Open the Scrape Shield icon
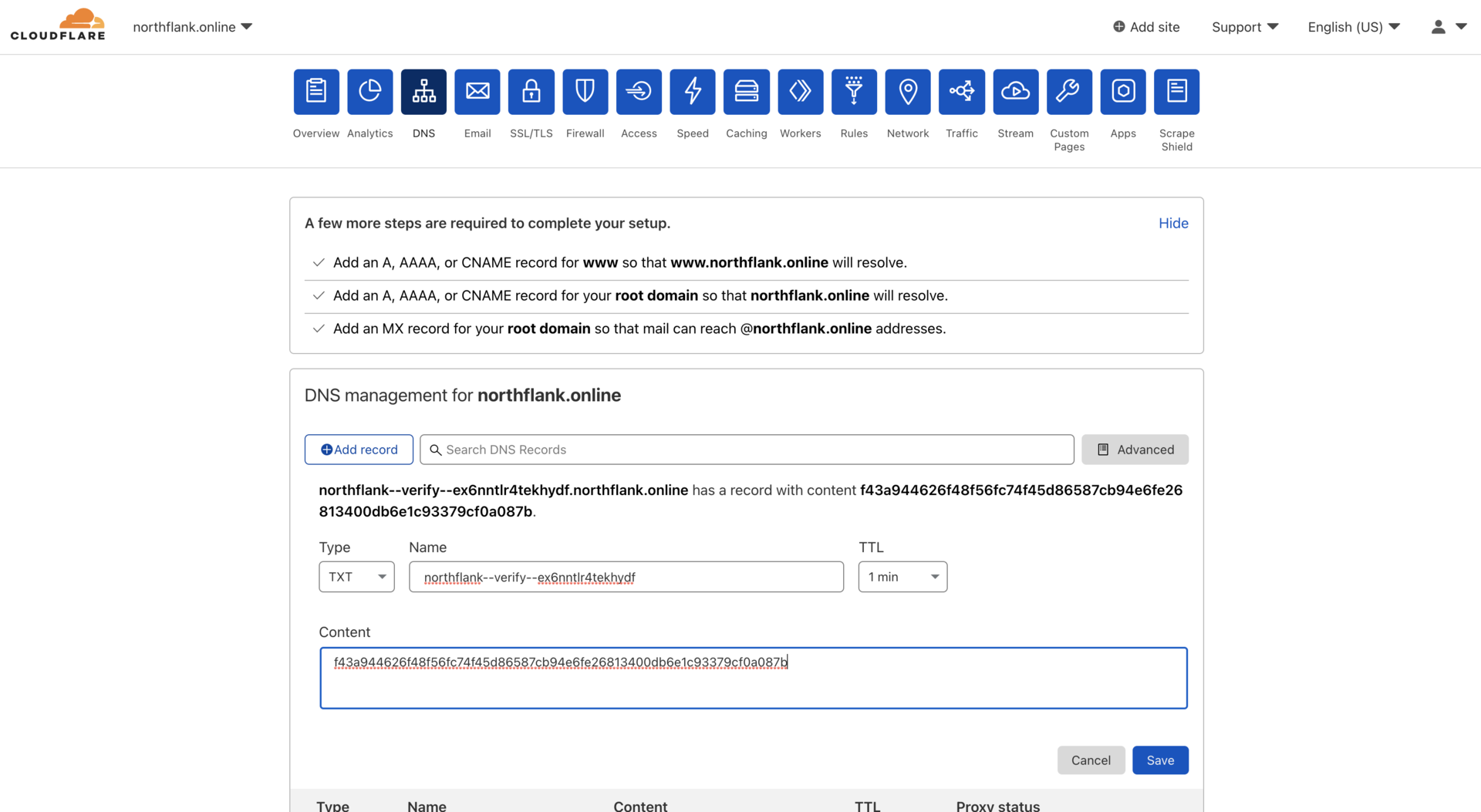The image size is (1481, 812). click(x=1177, y=92)
